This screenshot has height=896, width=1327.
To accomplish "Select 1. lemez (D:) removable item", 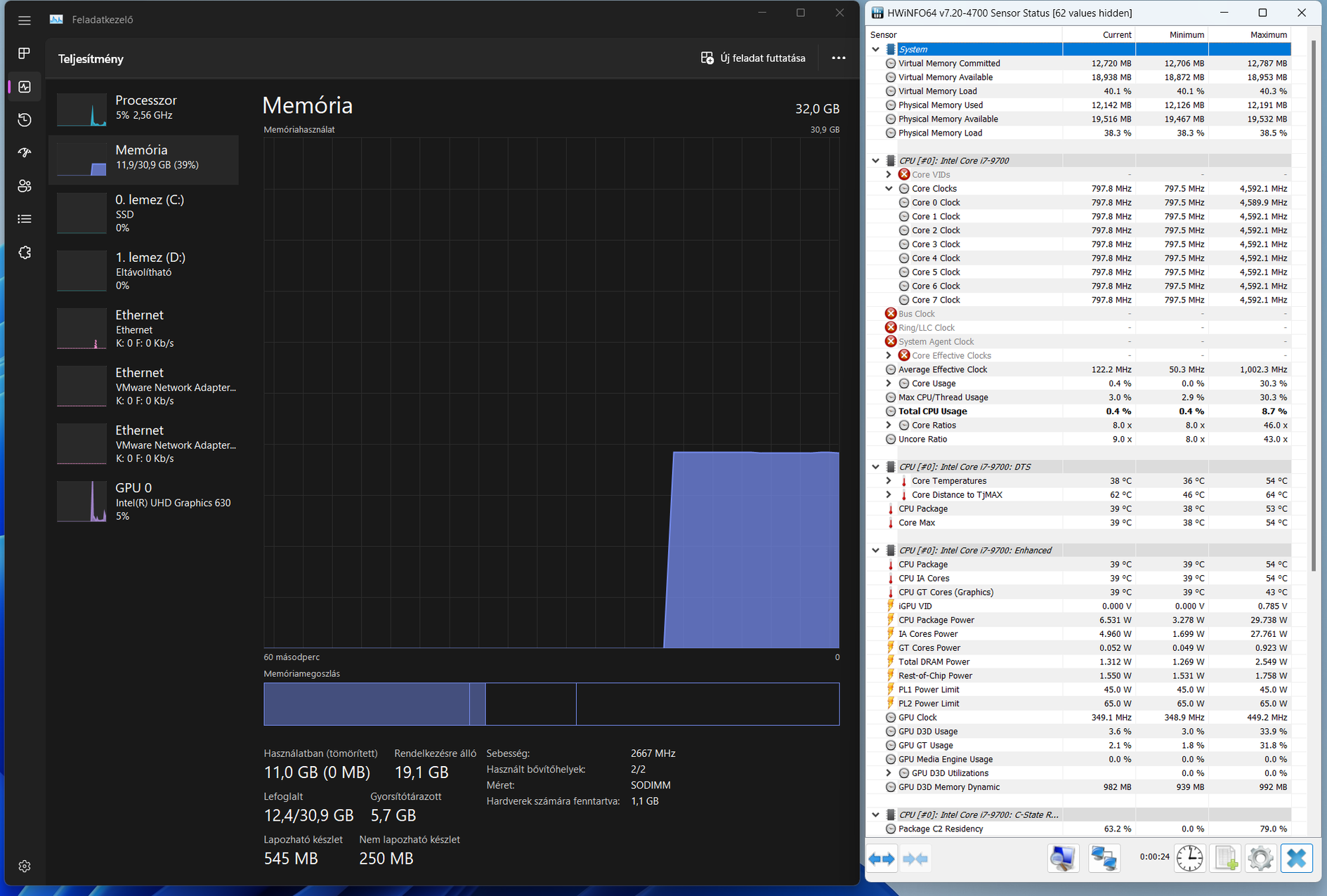I will pyautogui.click(x=144, y=271).
